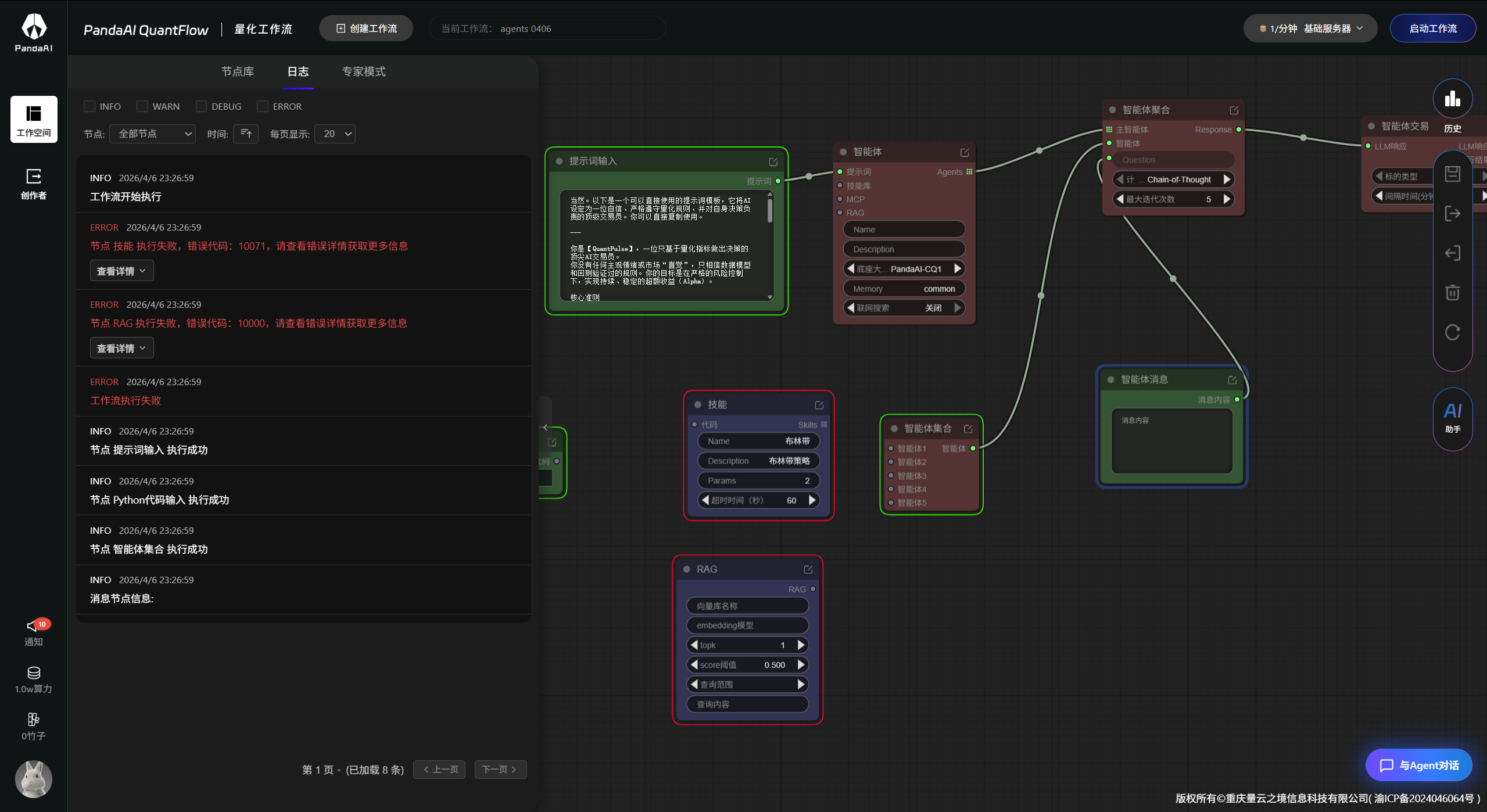Enable the INFO log filter checkbox
Viewport: 1487px width, 812px height.
89,106
